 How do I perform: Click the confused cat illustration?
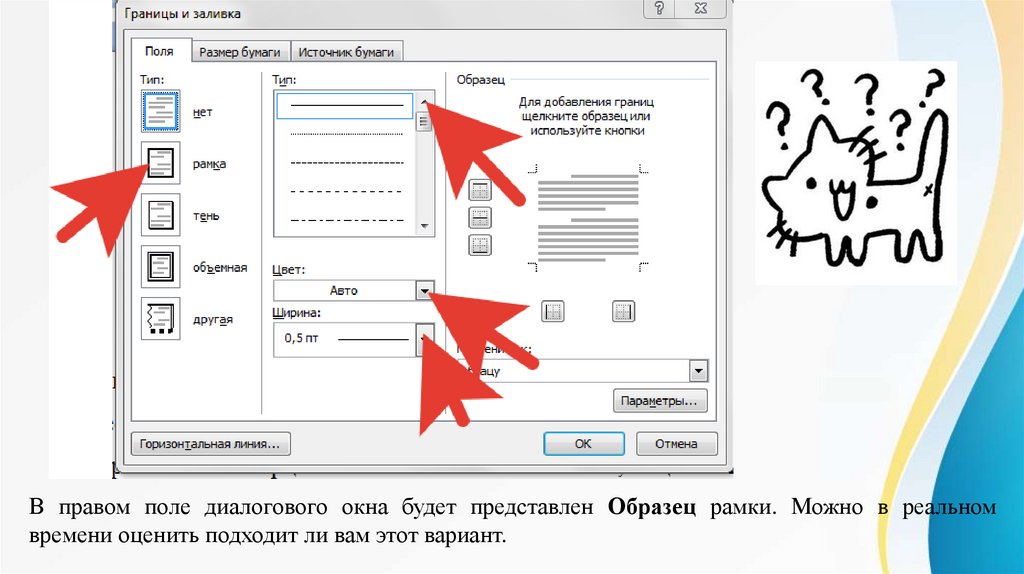point(856,173)
